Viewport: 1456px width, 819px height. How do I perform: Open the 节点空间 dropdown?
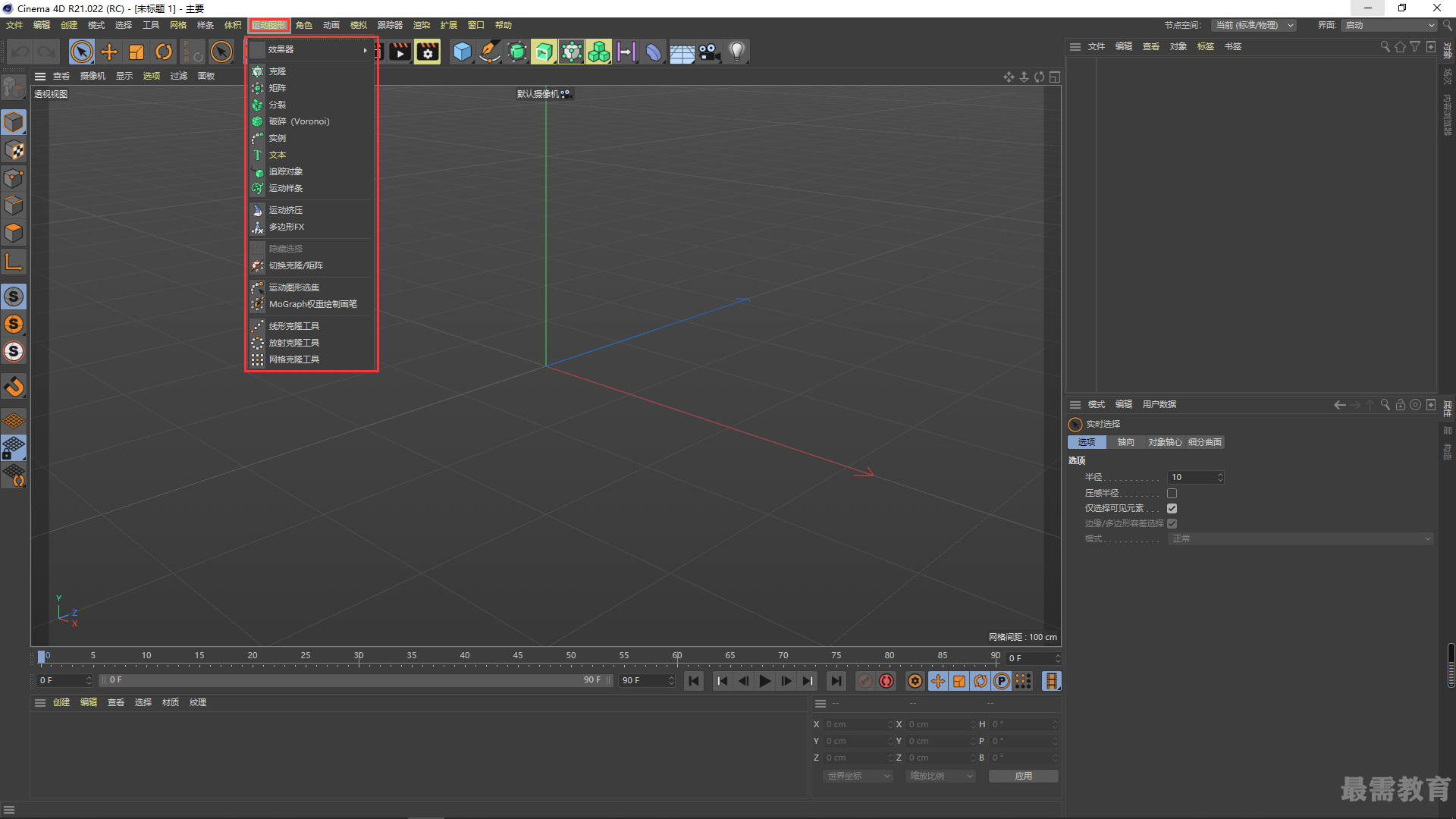(x=1254, y=25)
